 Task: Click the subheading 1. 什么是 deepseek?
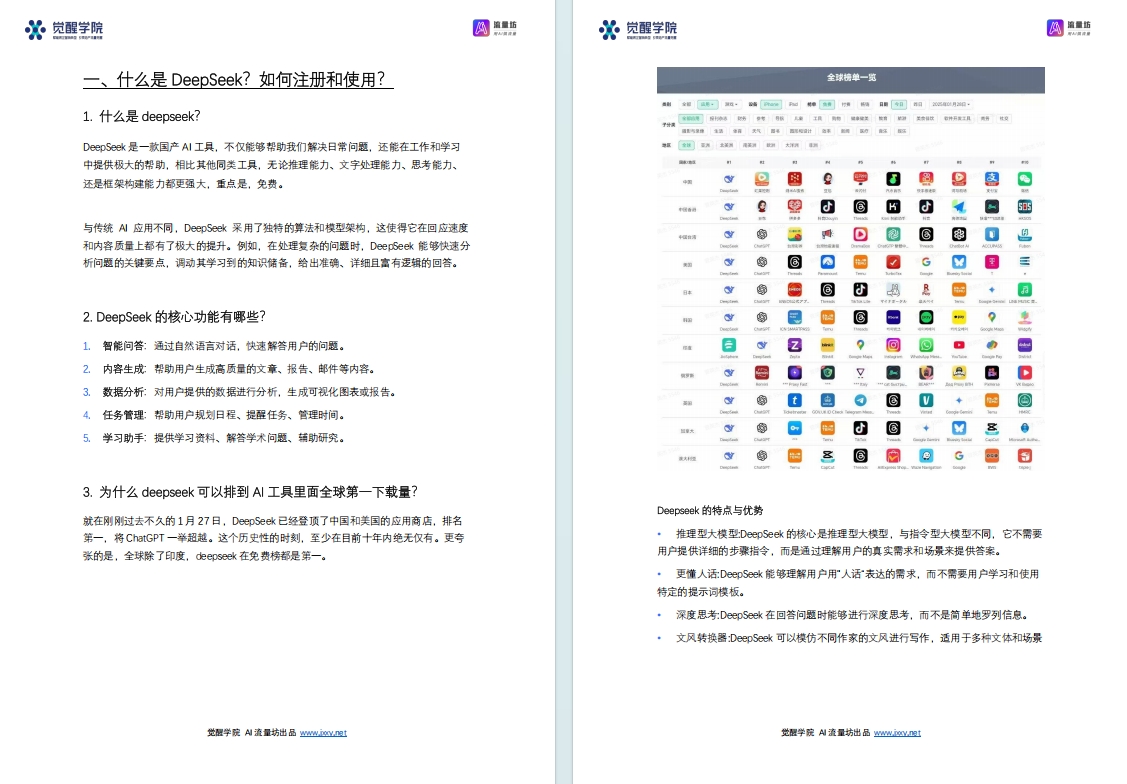142,116
